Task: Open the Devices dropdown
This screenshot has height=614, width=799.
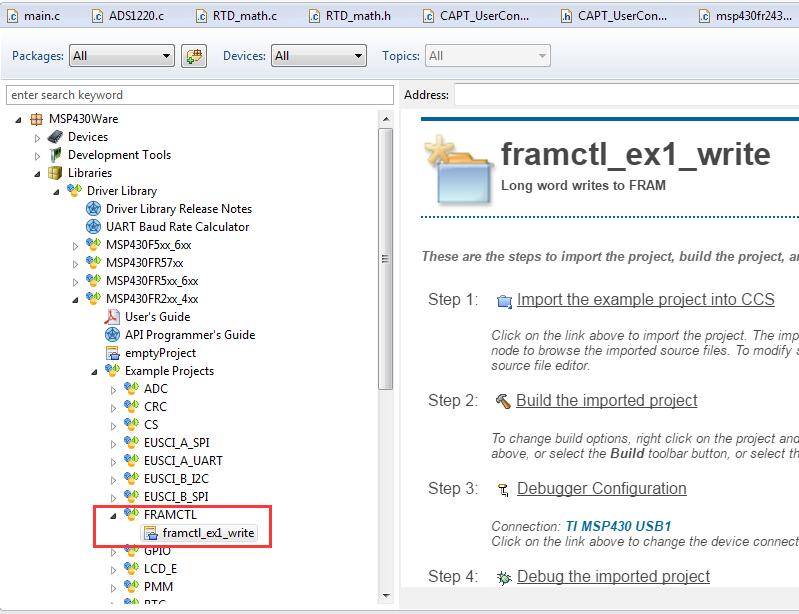Action: point(318,56)
